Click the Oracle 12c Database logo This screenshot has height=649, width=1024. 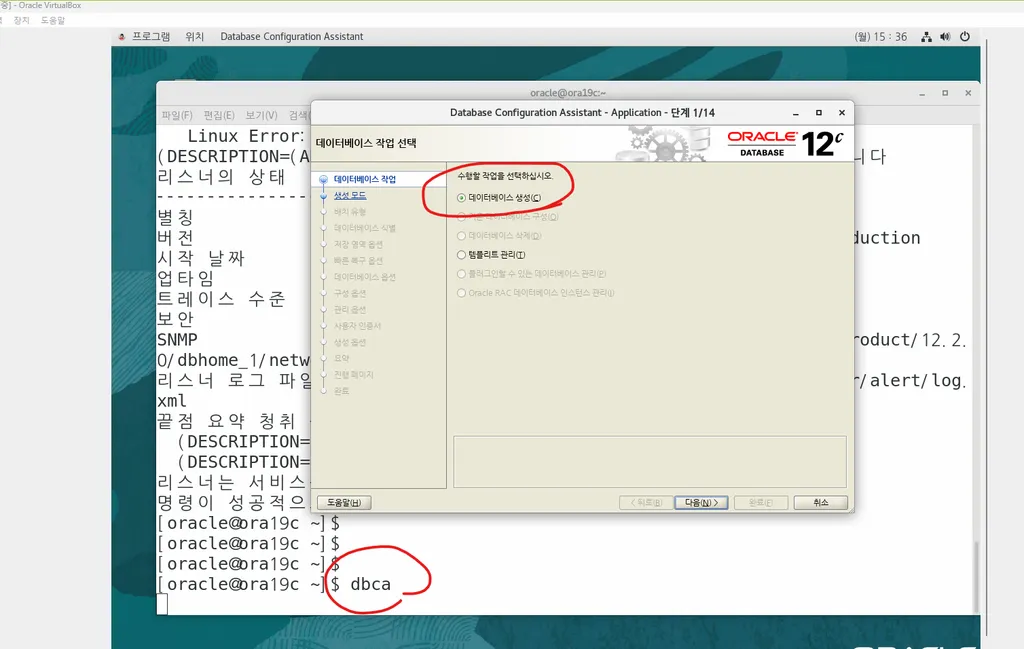786,144
